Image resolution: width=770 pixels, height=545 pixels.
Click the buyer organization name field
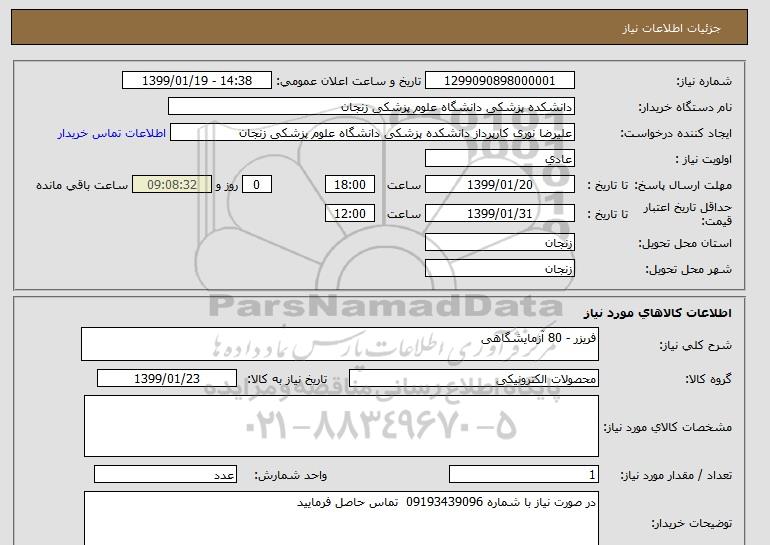click(x=371, y=107)
